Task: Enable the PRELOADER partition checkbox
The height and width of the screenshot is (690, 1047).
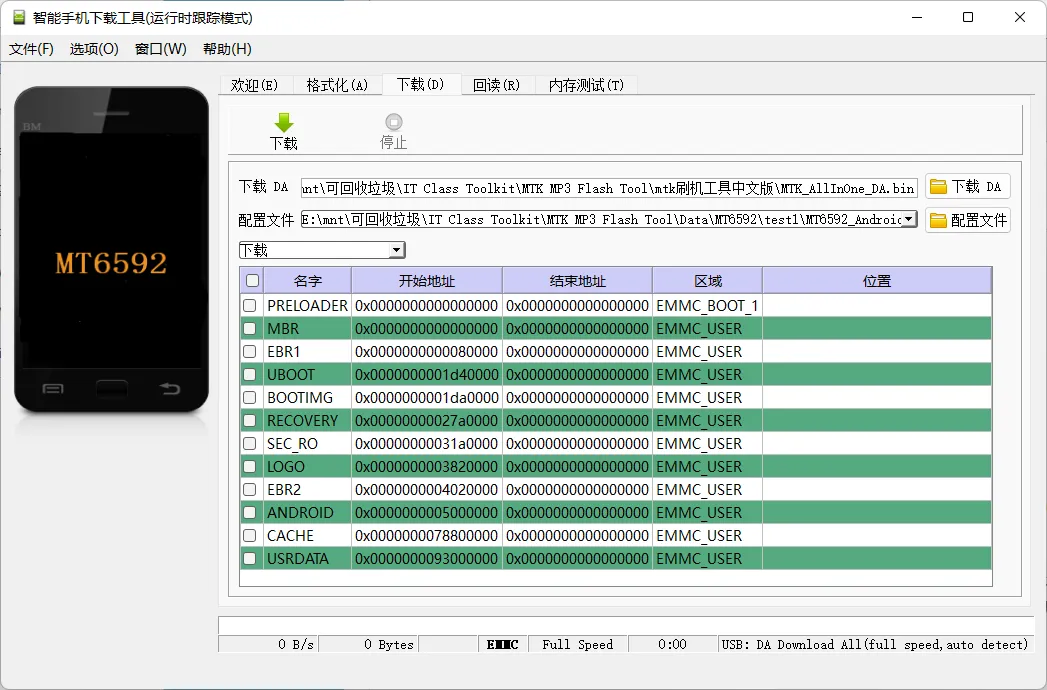Action: tap(250, 306)
